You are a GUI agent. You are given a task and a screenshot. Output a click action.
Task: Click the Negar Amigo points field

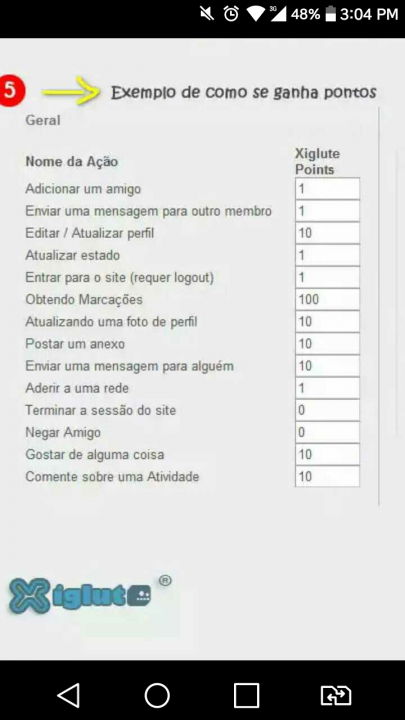(327, 432)
